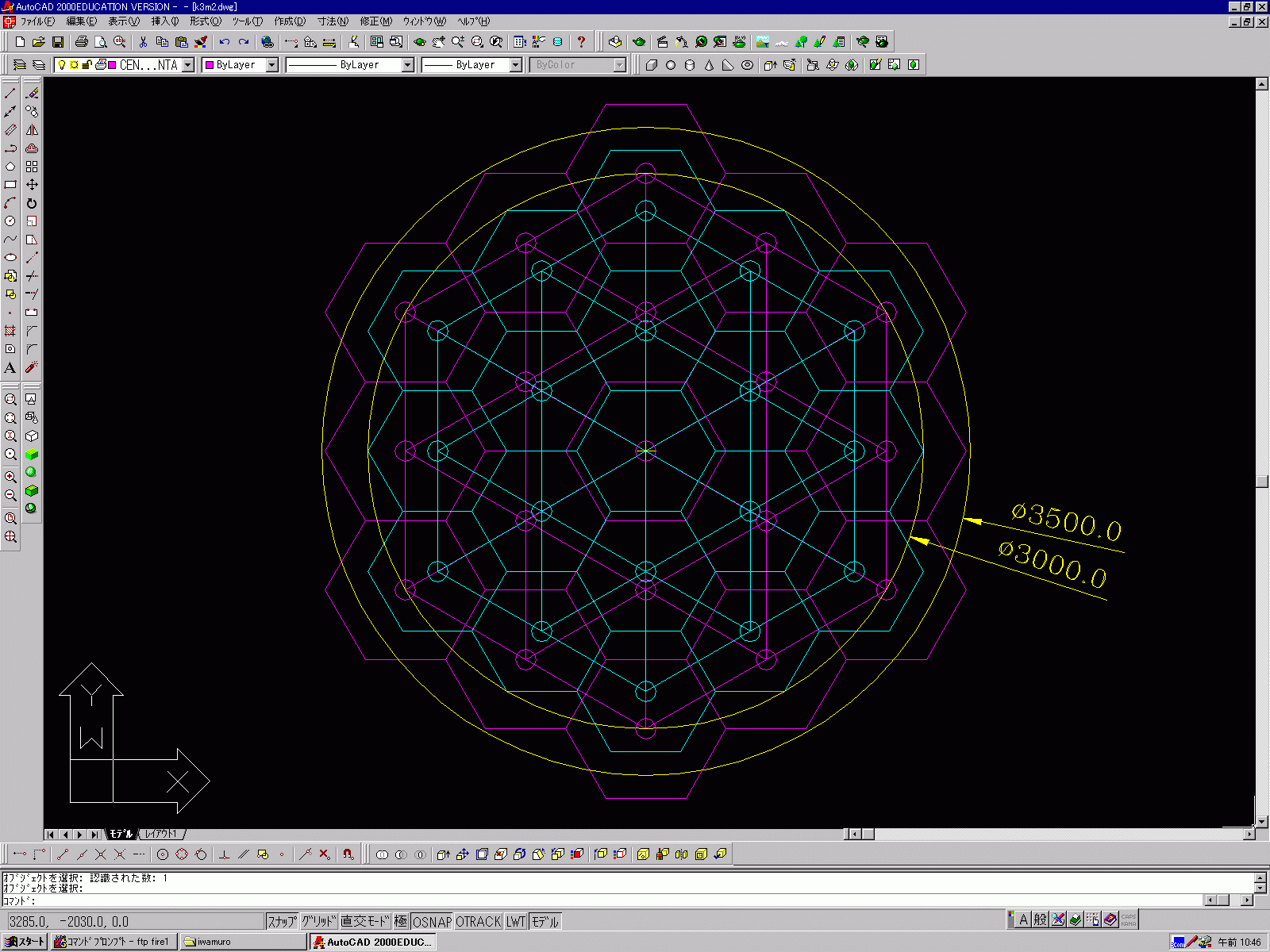Switch to the コマンドプロンプト ftp taskbar item
Viewport: 1270px width, 952px height.
click(114, 942)
